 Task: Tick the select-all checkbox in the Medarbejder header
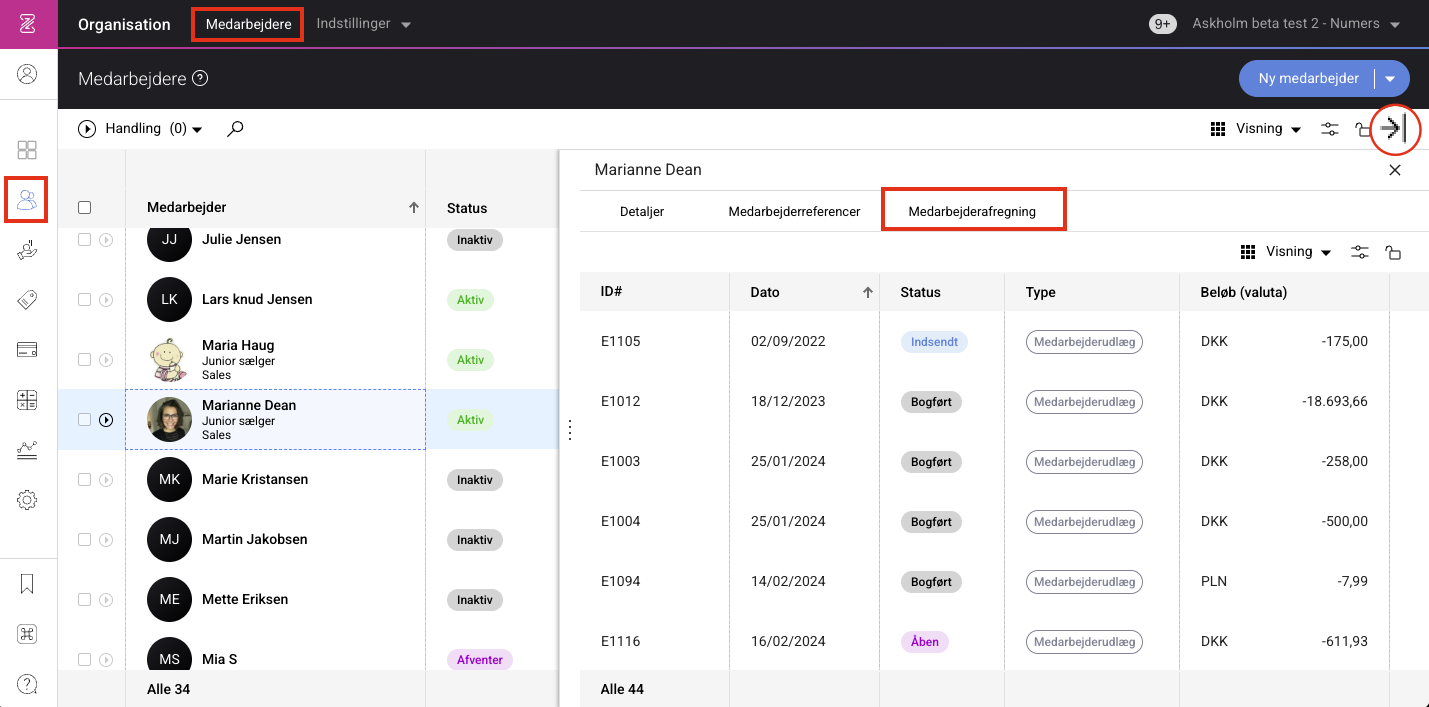[x=85, y=208]
